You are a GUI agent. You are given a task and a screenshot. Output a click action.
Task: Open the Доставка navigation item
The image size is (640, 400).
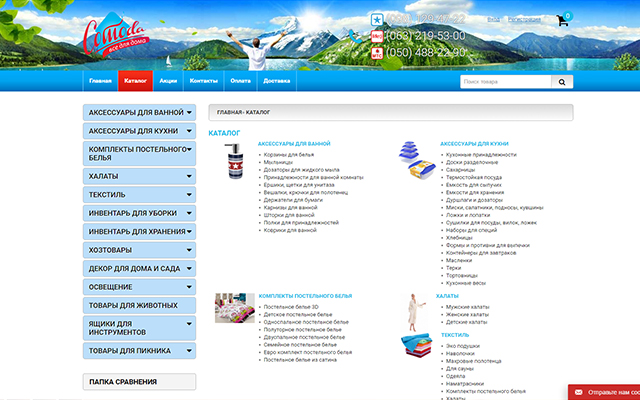277,81
